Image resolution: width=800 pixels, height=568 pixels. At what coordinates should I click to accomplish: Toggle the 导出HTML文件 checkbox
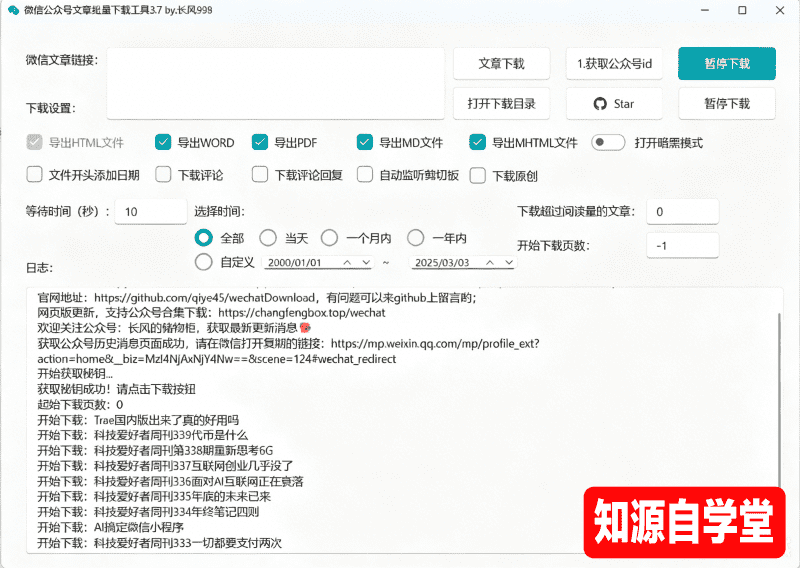coord(34,142)
